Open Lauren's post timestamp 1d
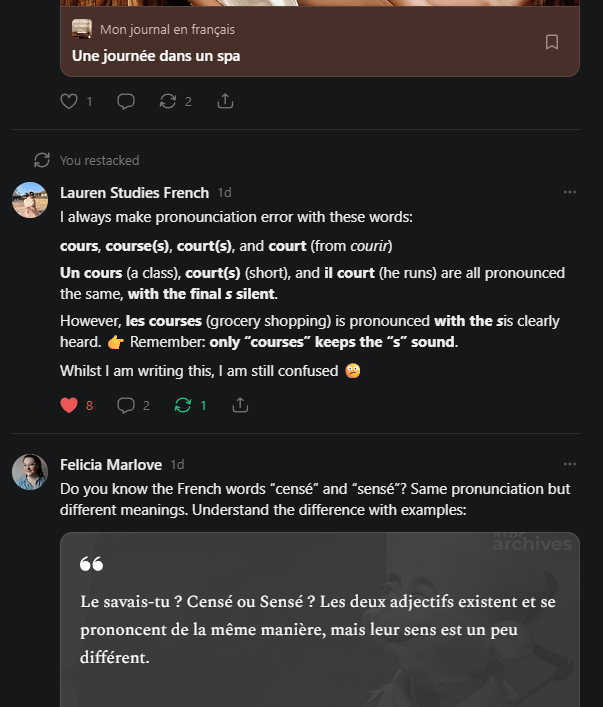Screen dimensions: 603x707 click(225, 193)
